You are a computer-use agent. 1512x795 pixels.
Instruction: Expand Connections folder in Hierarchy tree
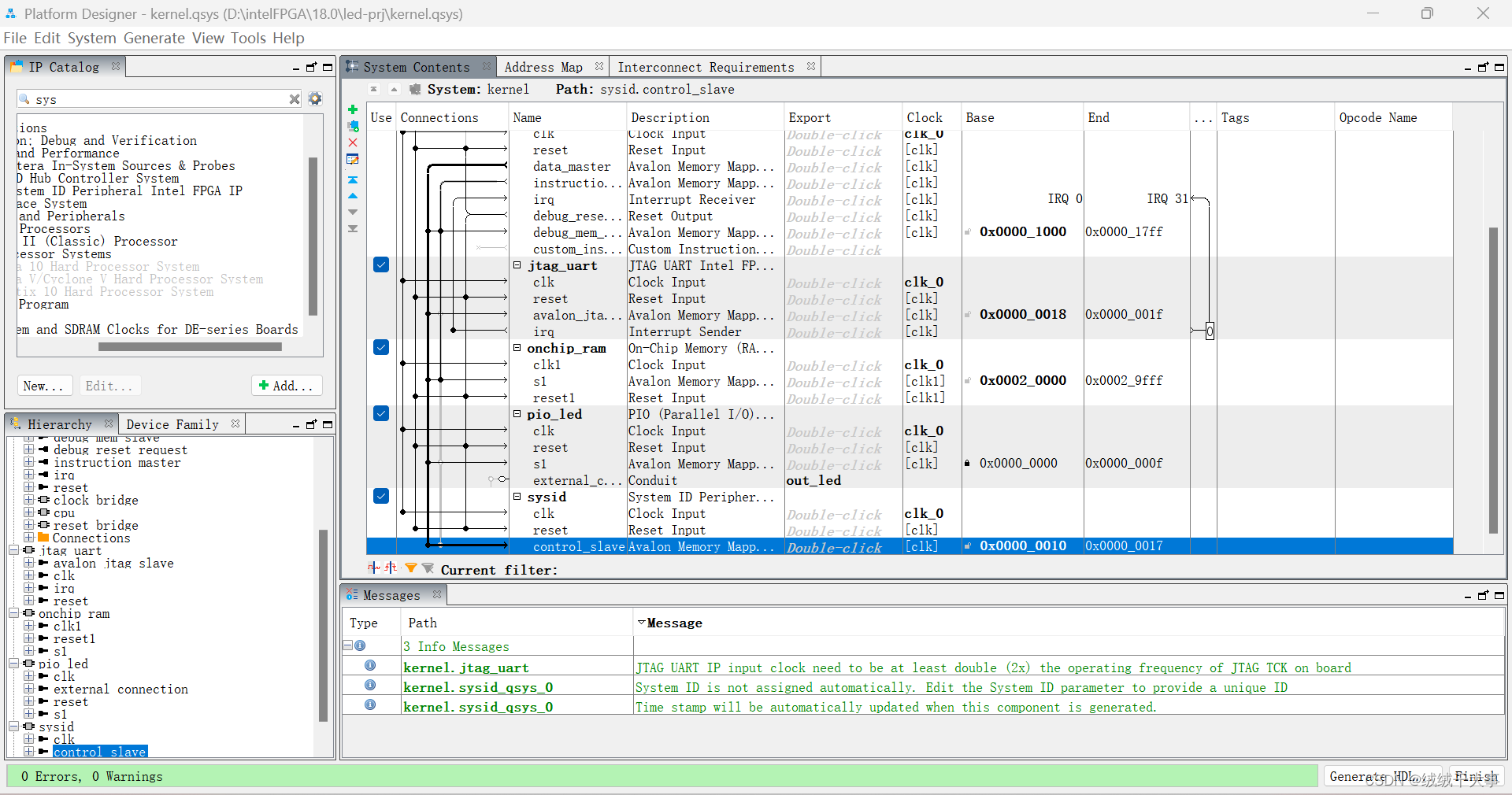[x=28, y=538]
